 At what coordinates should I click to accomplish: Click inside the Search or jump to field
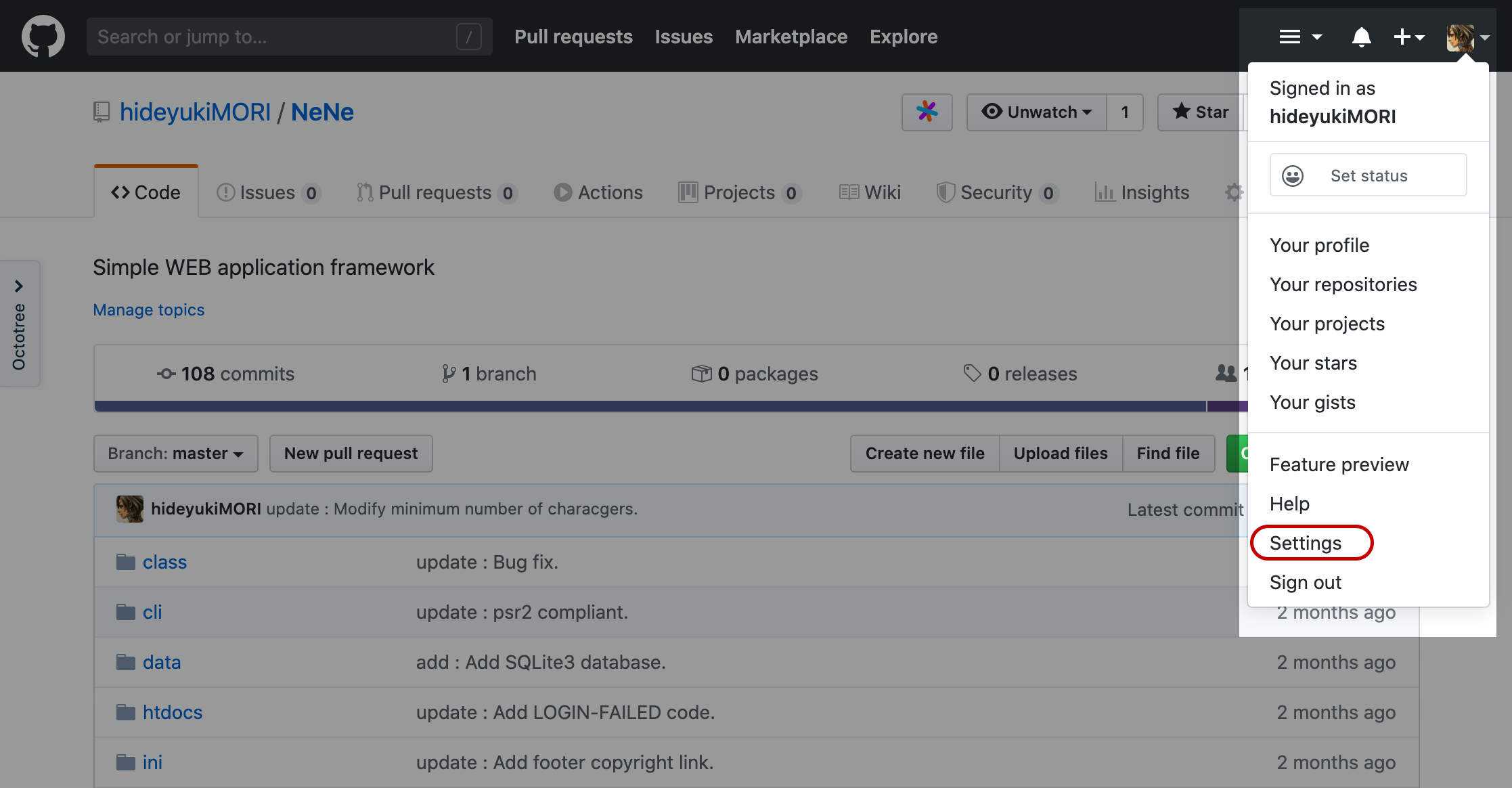click(271, 37)
